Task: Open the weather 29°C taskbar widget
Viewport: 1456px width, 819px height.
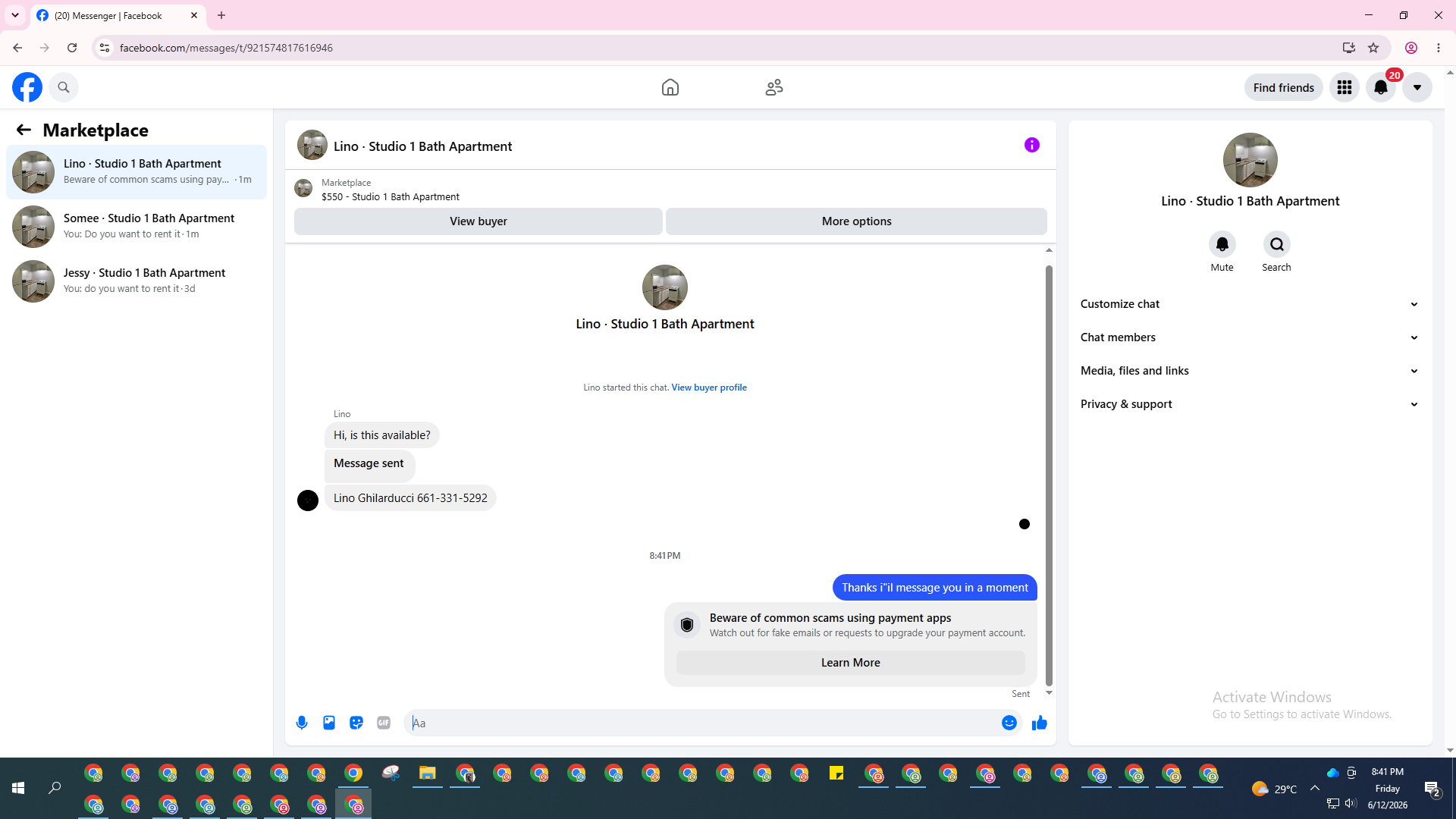Action: pos(1274,789)
